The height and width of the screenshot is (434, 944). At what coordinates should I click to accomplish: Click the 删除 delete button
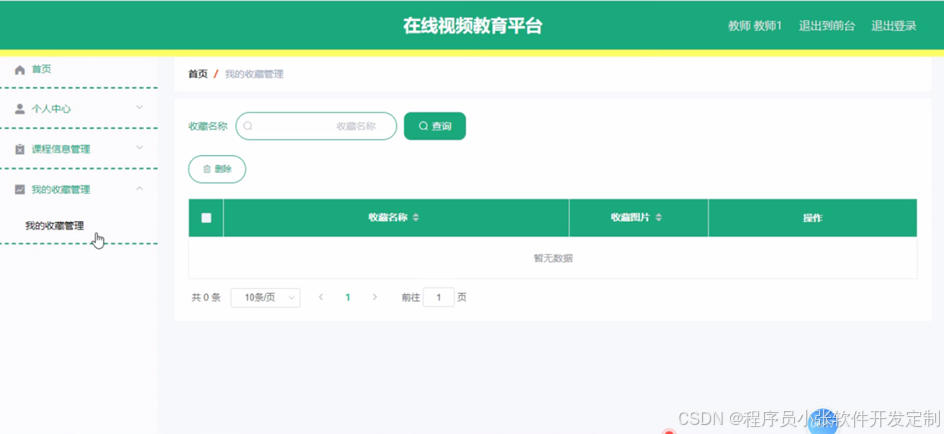click(217, 169)
